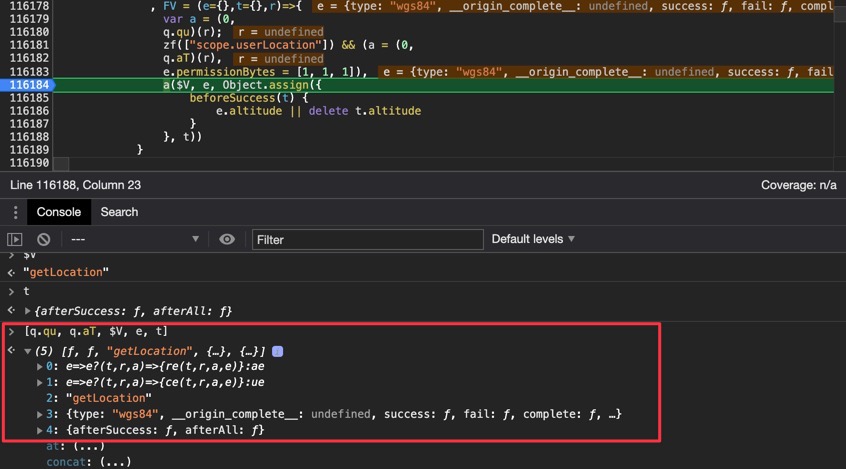This screenshot has width=846, height=469.
Task: Expand array index 4 afterSuccess object
Action: pos(40,430)
